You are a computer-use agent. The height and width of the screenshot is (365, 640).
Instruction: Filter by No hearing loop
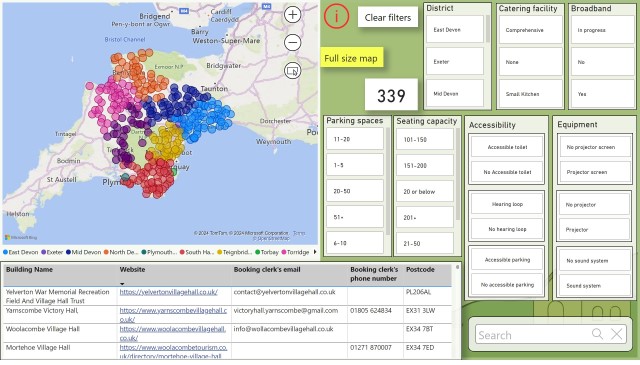coord(507,229)
